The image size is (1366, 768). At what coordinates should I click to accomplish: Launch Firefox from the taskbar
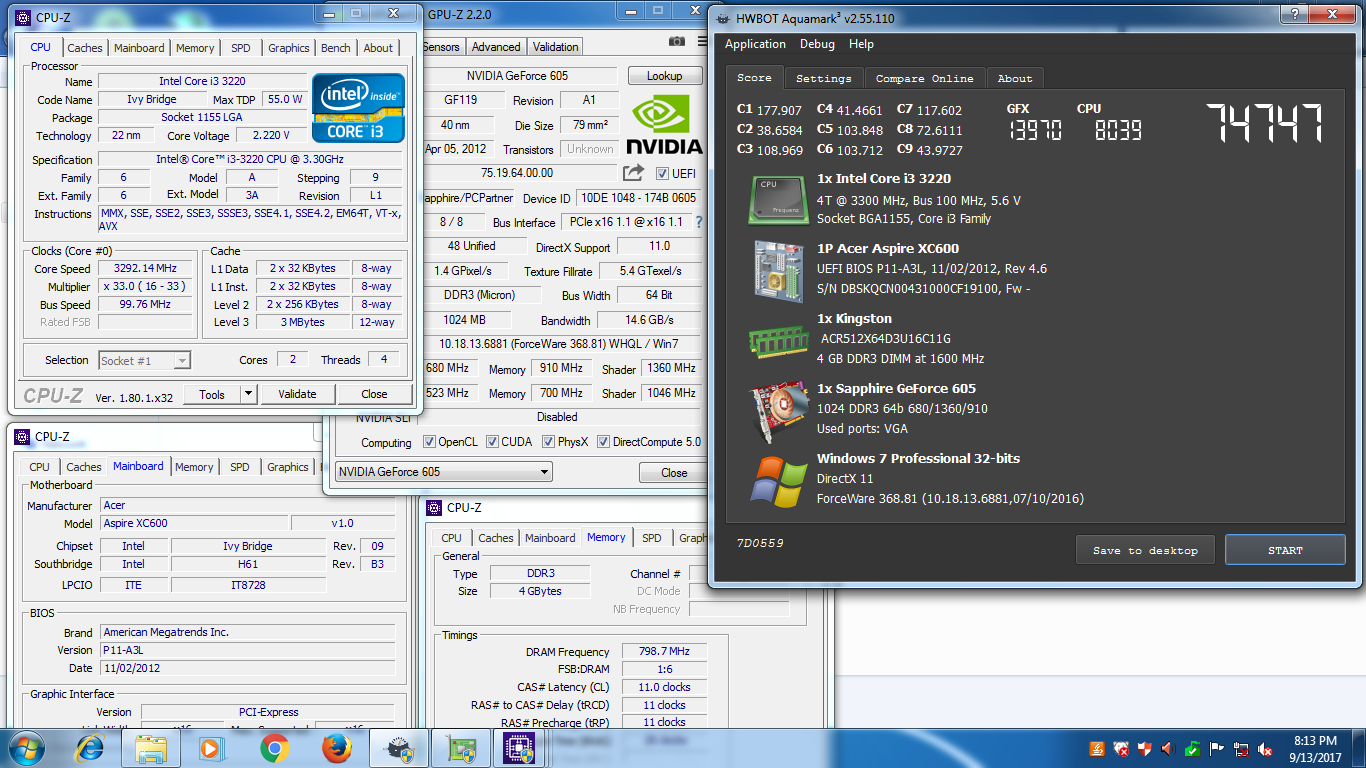click(x=337, y=748)
